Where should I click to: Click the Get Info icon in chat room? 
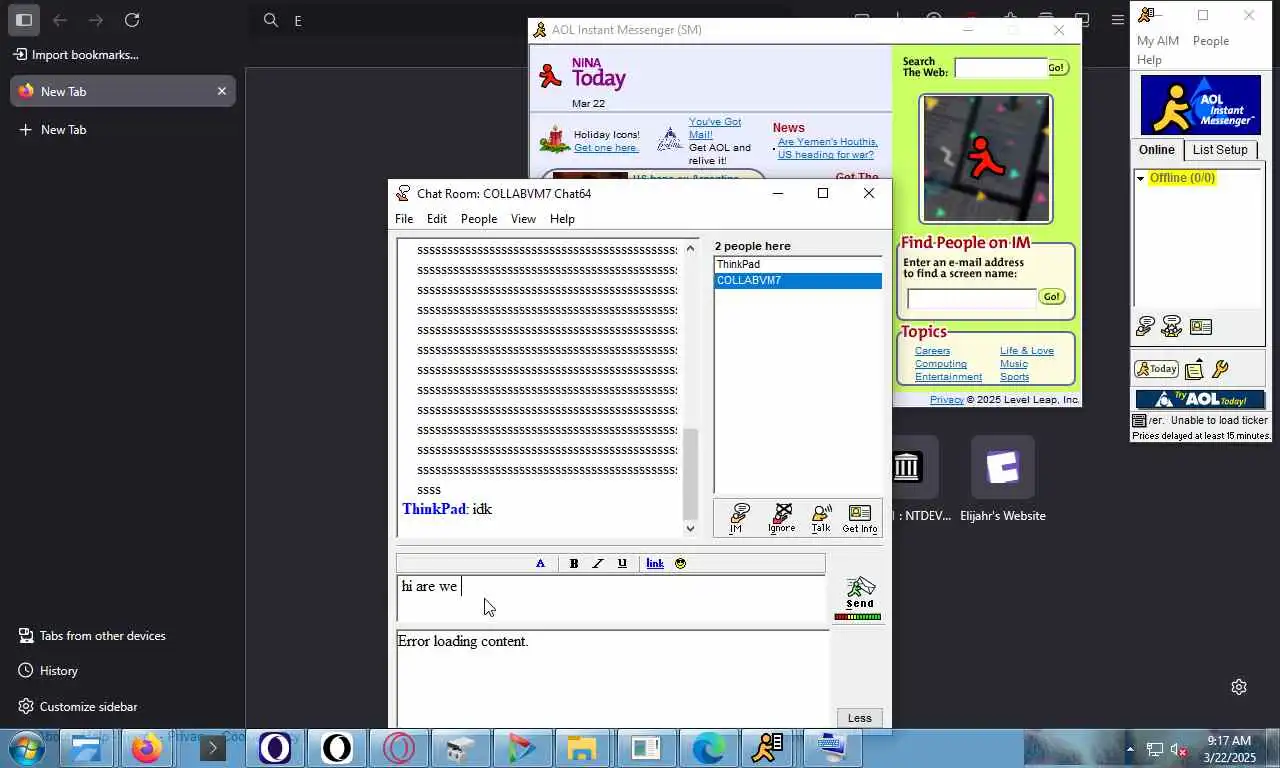859,518
